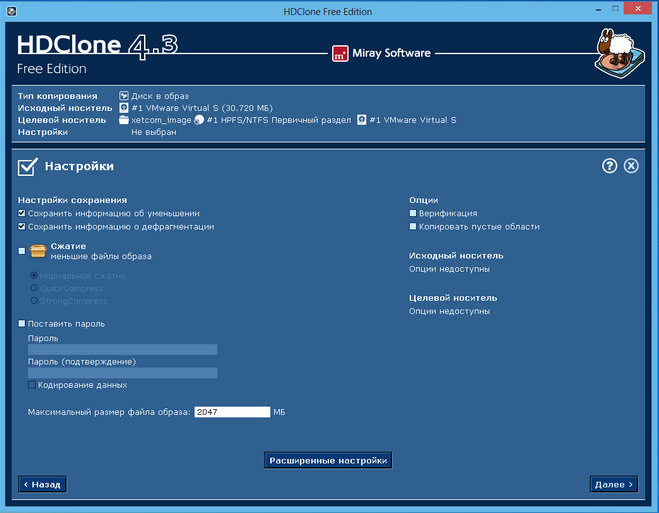Click the #1 VMware Virtual S (30.720 МБ) text
659x513 pixels.
point(202,108)
